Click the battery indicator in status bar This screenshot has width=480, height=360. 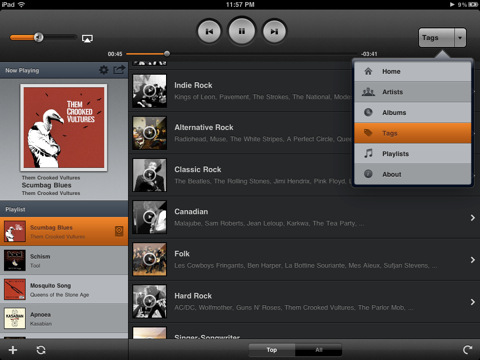pos(473,4)
